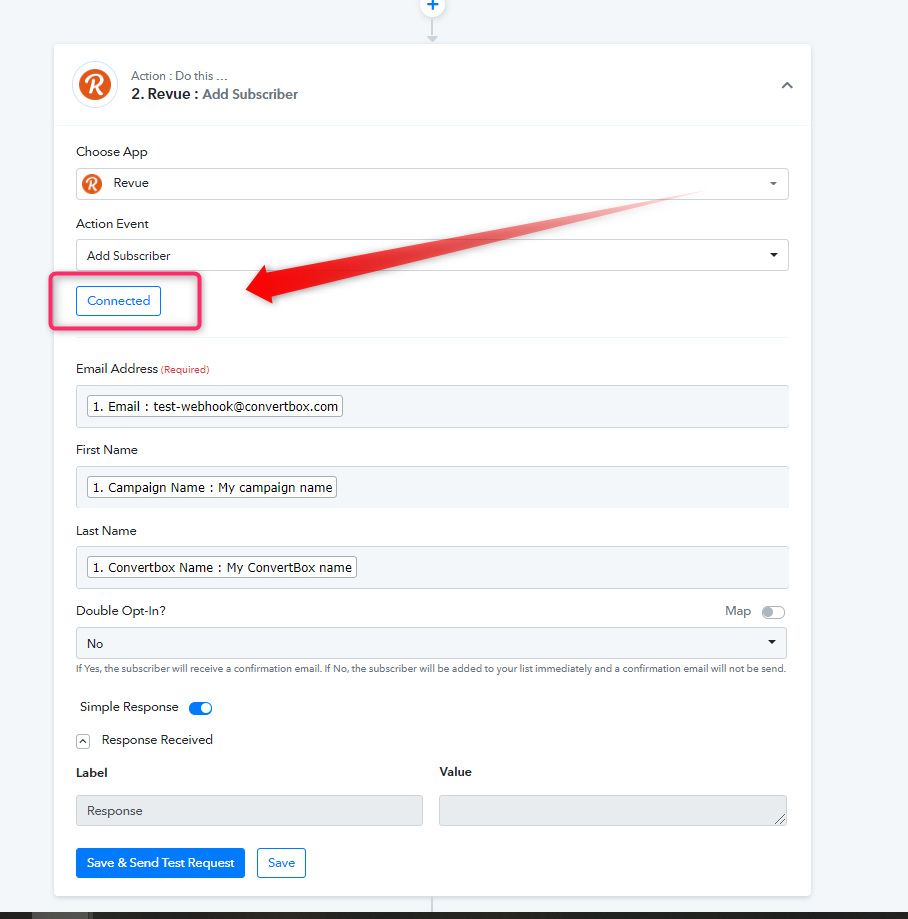Open the Double Opt-In dropdown

pyautogui.click(x=431, y=643)
